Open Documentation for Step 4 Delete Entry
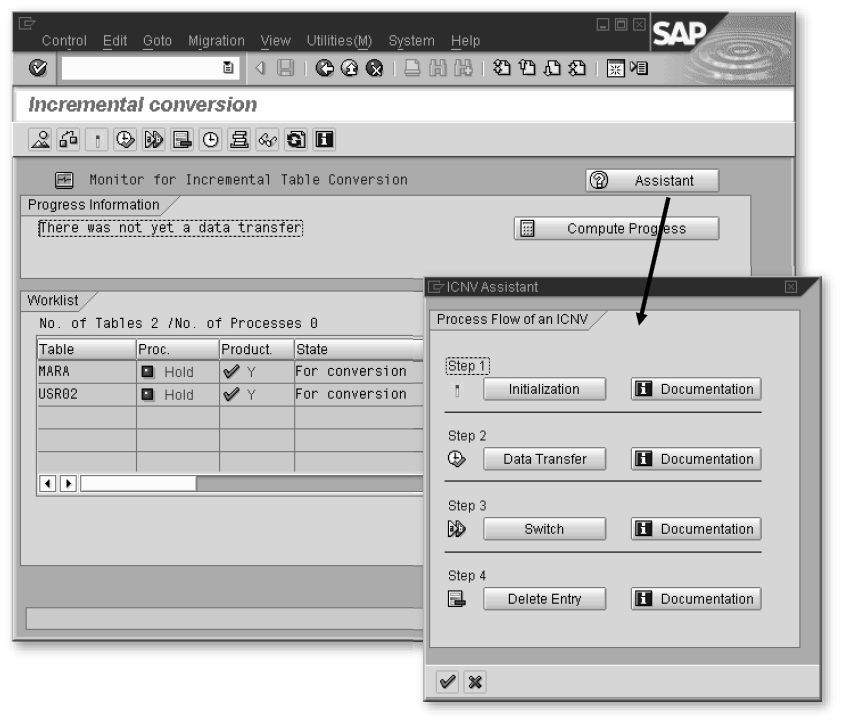The width and height of the screenshot is (845, 723). click(696, 599)
